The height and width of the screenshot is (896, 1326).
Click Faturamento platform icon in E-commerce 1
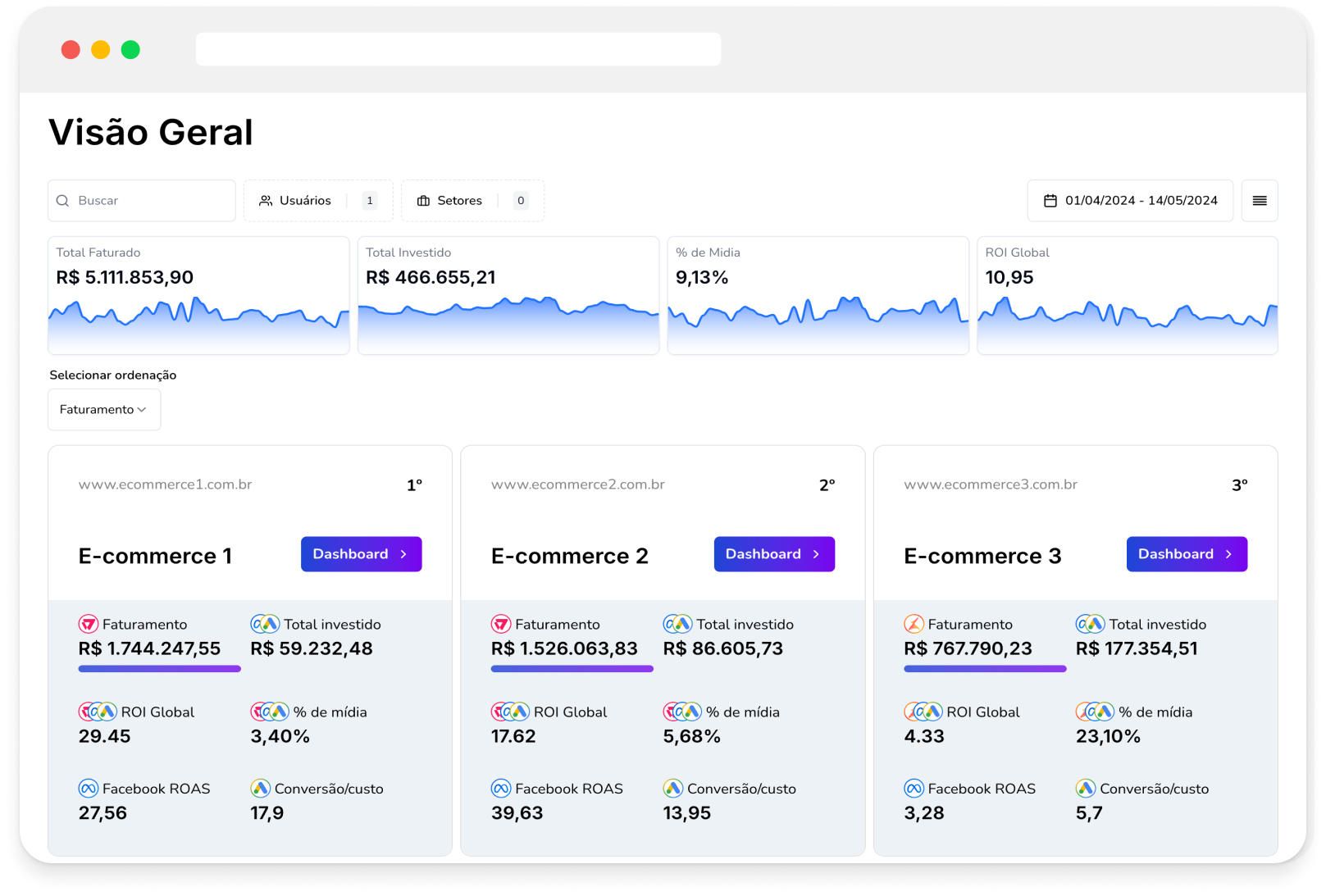pos(88,624)
